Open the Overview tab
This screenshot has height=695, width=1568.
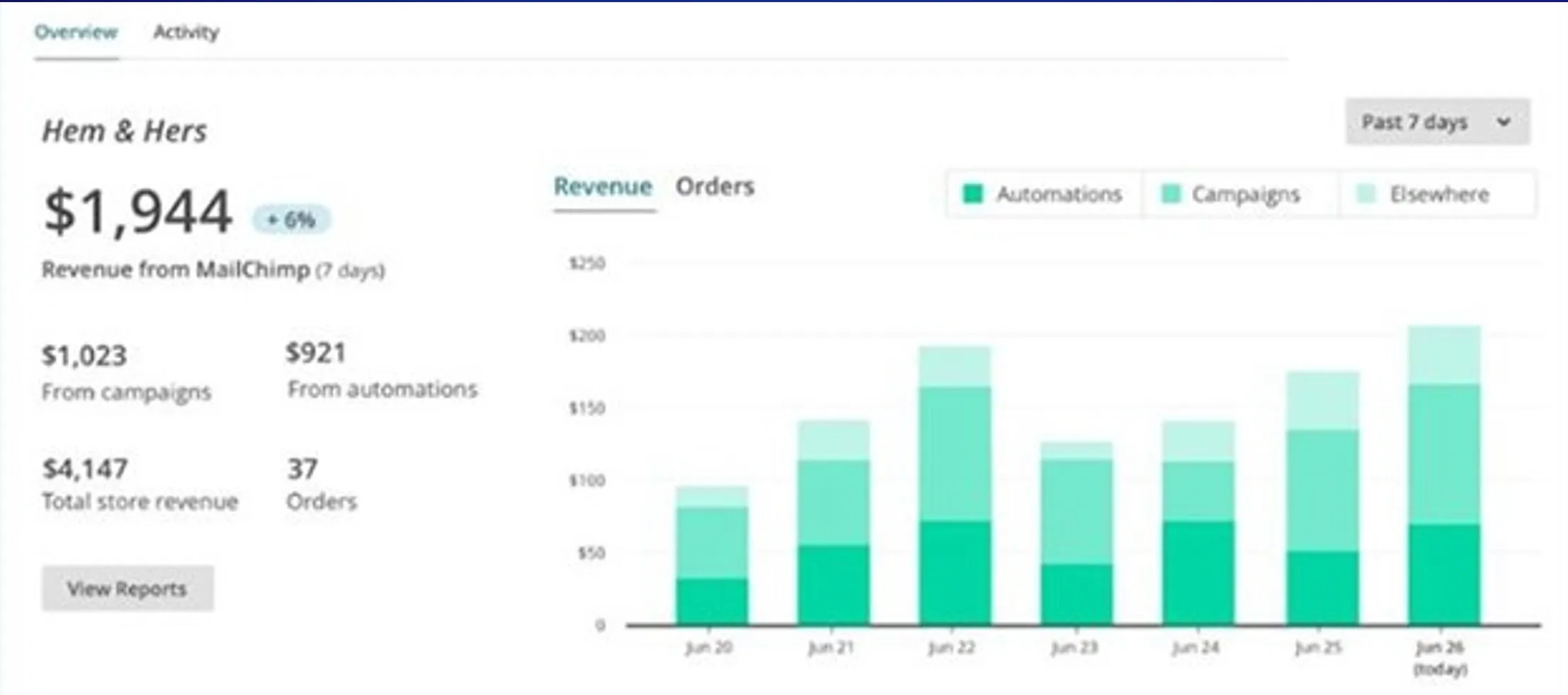tap(76, 33)
